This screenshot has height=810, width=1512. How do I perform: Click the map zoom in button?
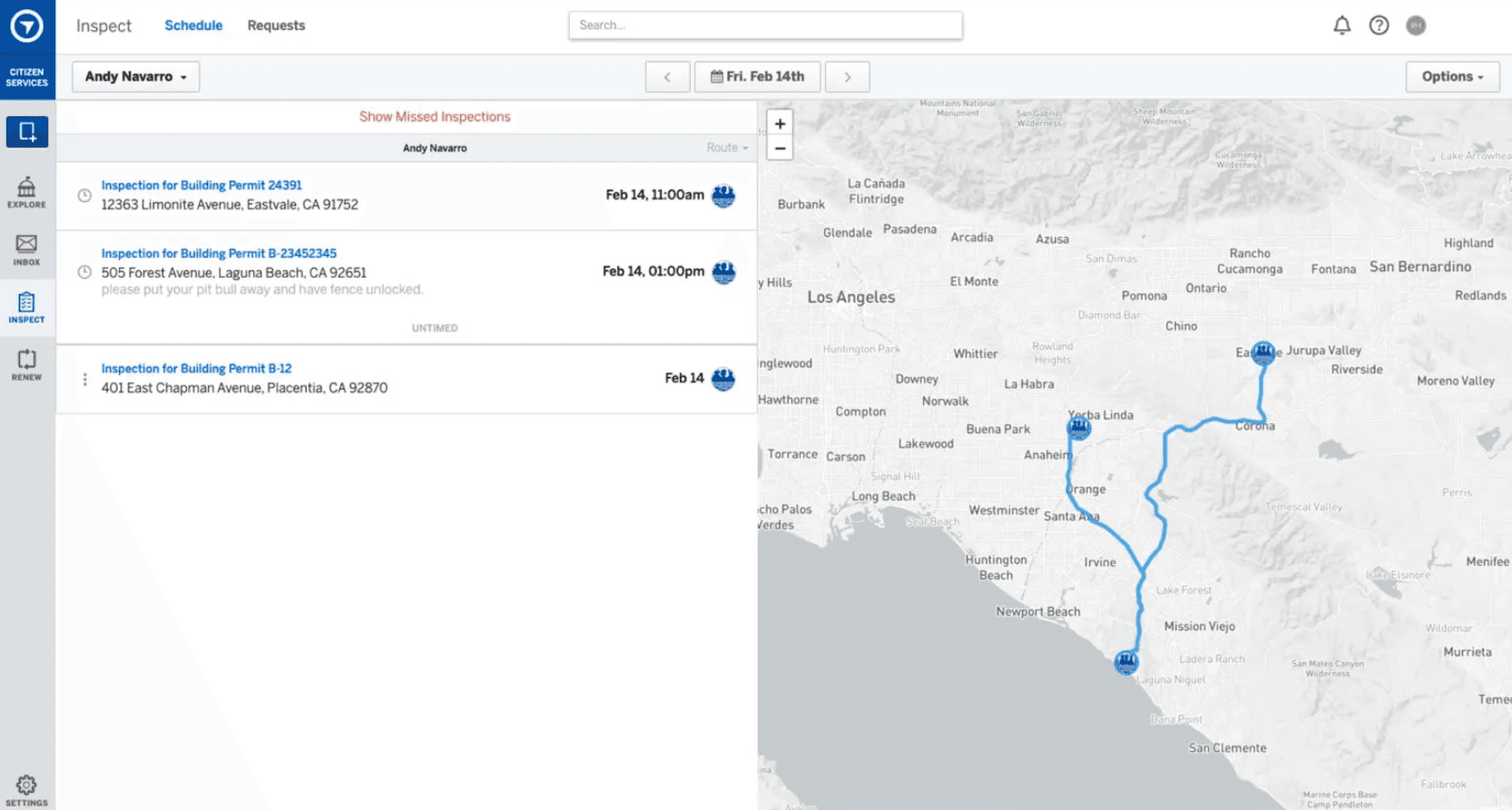tap(780, 123)
